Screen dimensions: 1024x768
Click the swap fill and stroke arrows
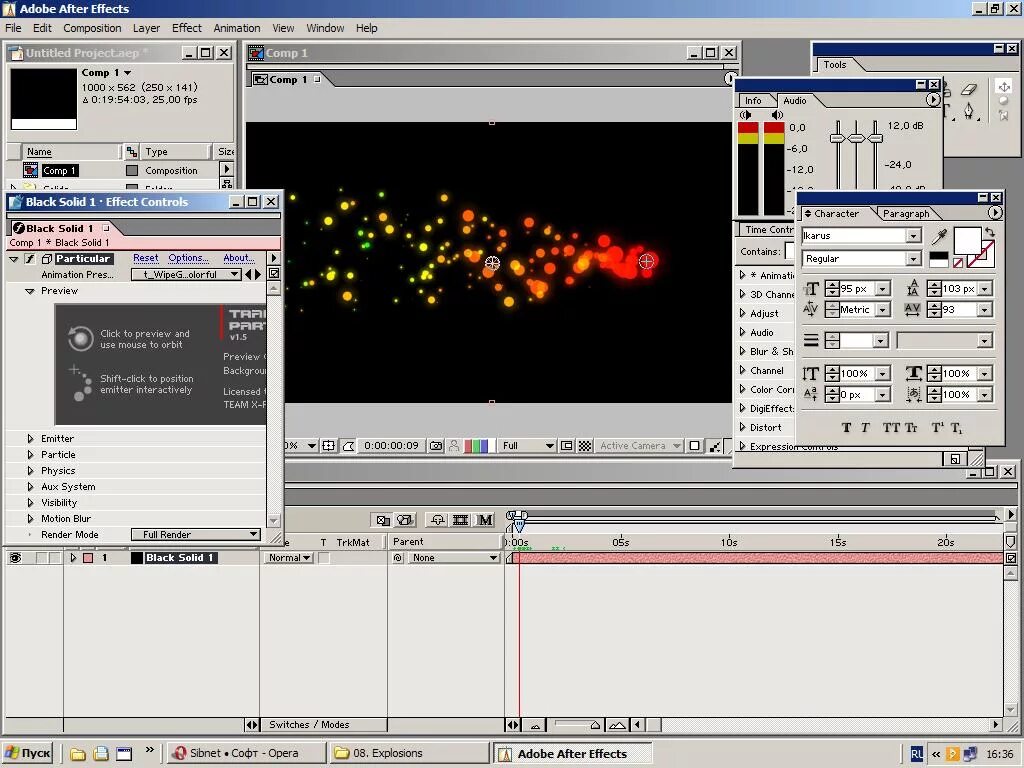(x=989, y=232)
